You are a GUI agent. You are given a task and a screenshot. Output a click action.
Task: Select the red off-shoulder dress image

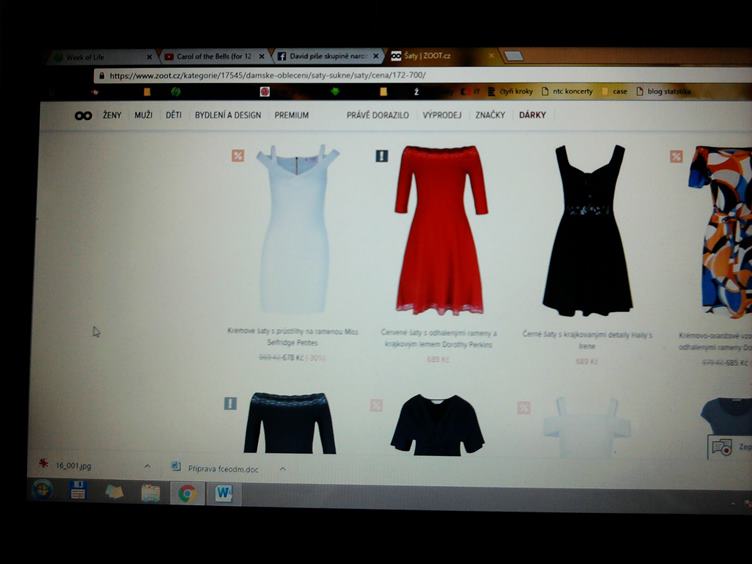click(x=440, y=230)
